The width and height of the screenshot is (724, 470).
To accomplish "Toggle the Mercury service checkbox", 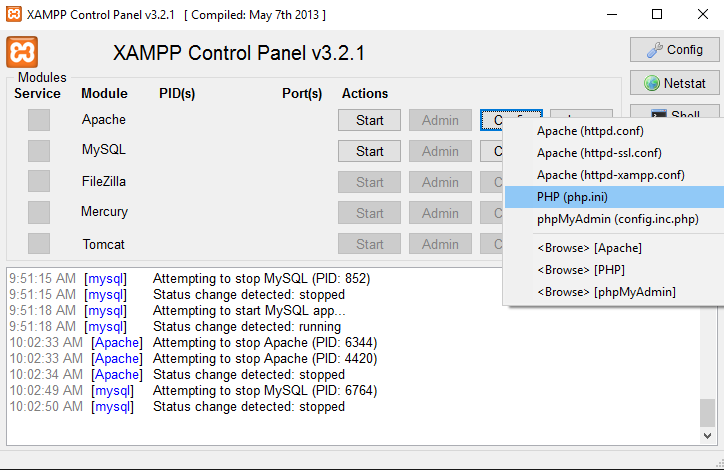I will pyautogui.click(x=39, y=212).
